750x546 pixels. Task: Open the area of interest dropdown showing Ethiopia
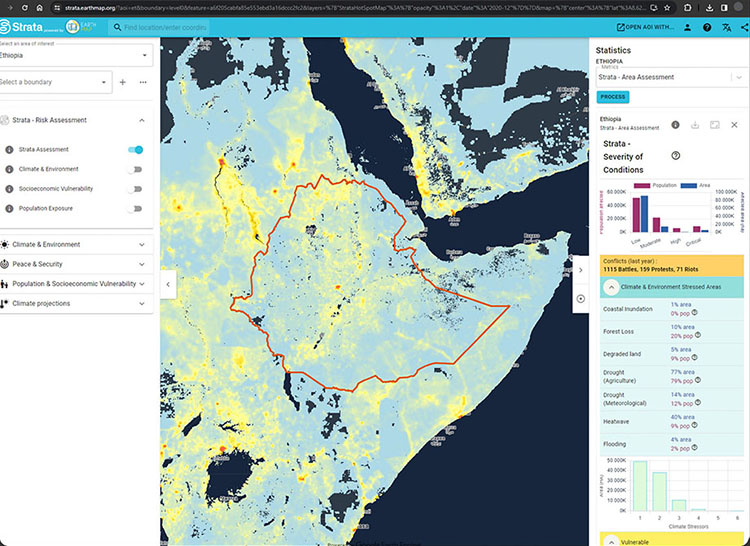click(76, 55)
